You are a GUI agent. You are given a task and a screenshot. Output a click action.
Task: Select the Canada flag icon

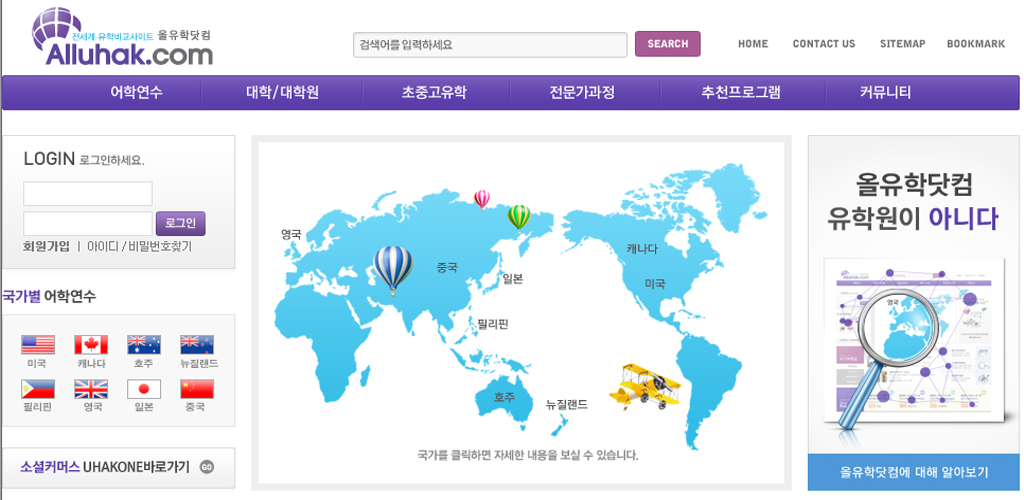(x=91, y=345)
